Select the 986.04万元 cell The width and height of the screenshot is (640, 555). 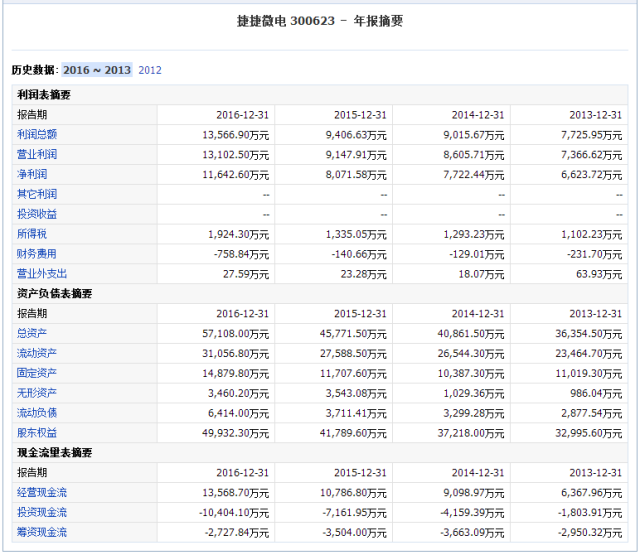[596, 393]
